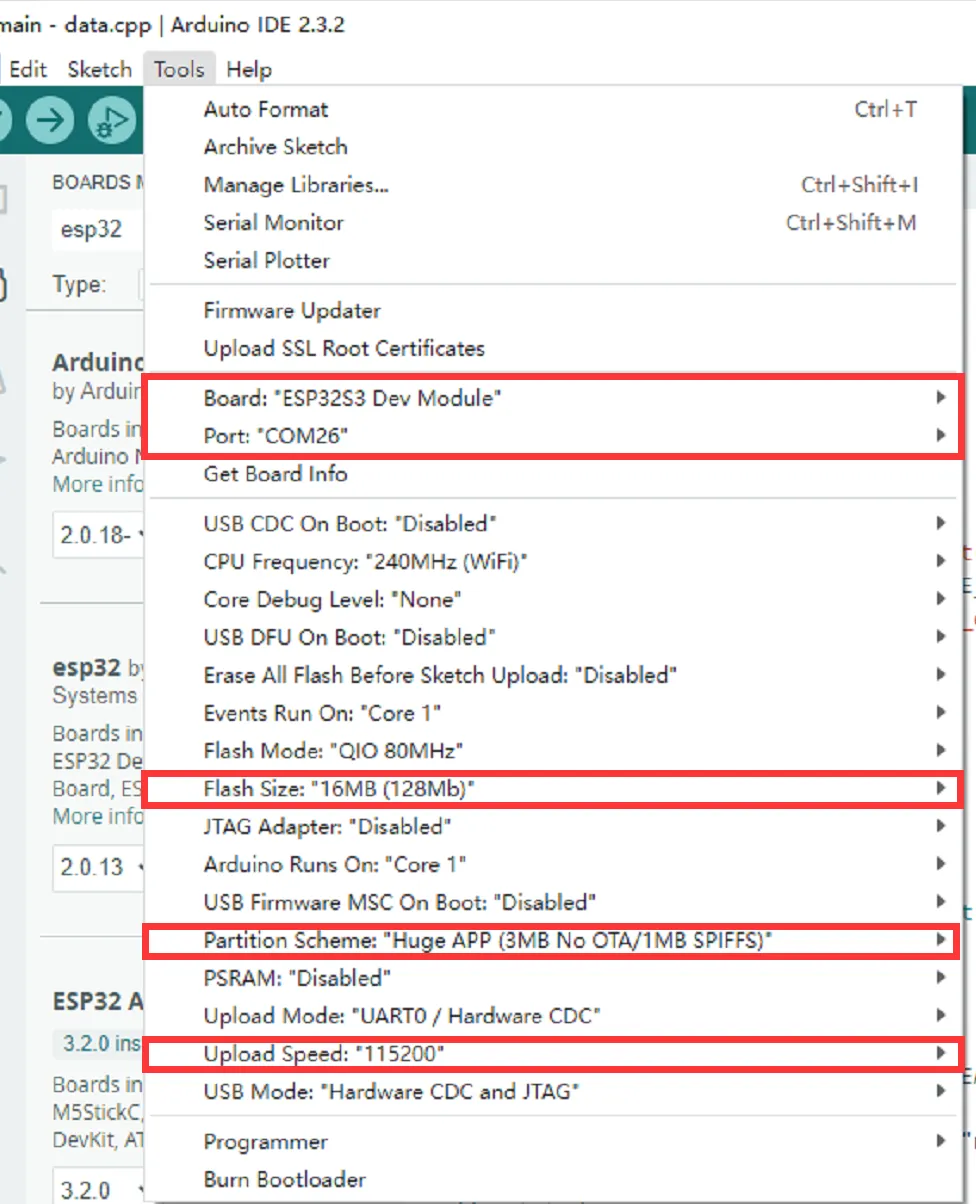
Task: Open Upload Mode "UART0 / Hardware CDC" submenu
Action: 554,1017
